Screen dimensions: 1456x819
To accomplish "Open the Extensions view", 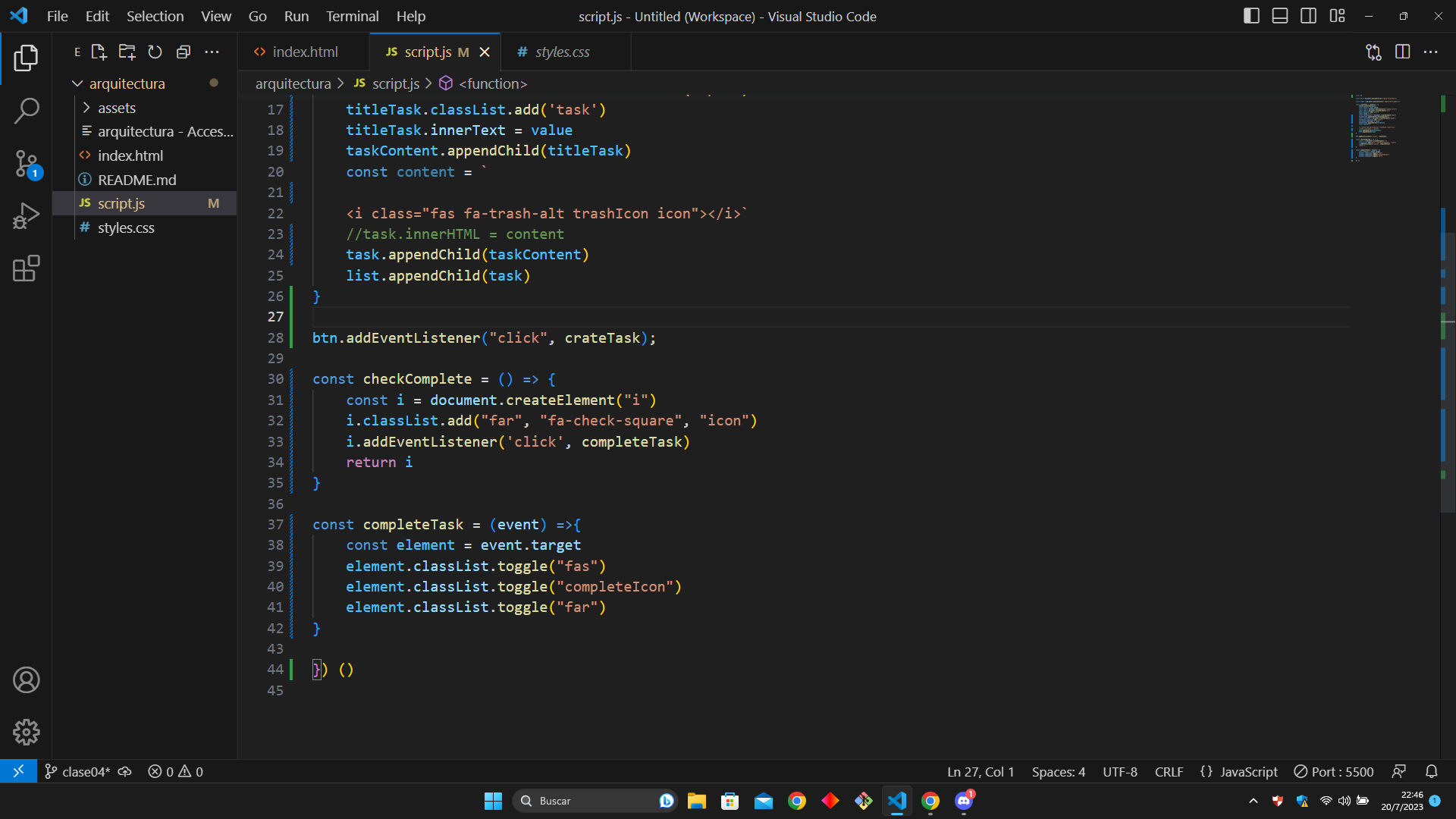I will point(26,268).
